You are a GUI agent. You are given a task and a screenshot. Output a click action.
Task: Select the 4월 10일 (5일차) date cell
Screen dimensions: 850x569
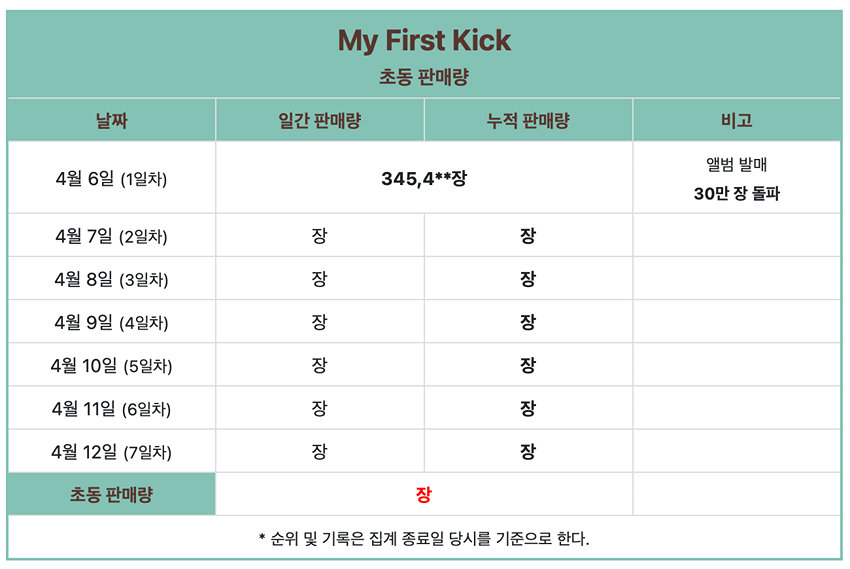pos(111,366)
